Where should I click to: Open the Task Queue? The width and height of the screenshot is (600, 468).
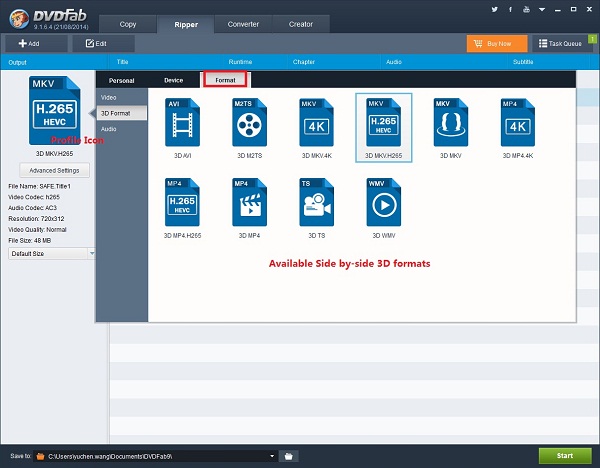561,44
